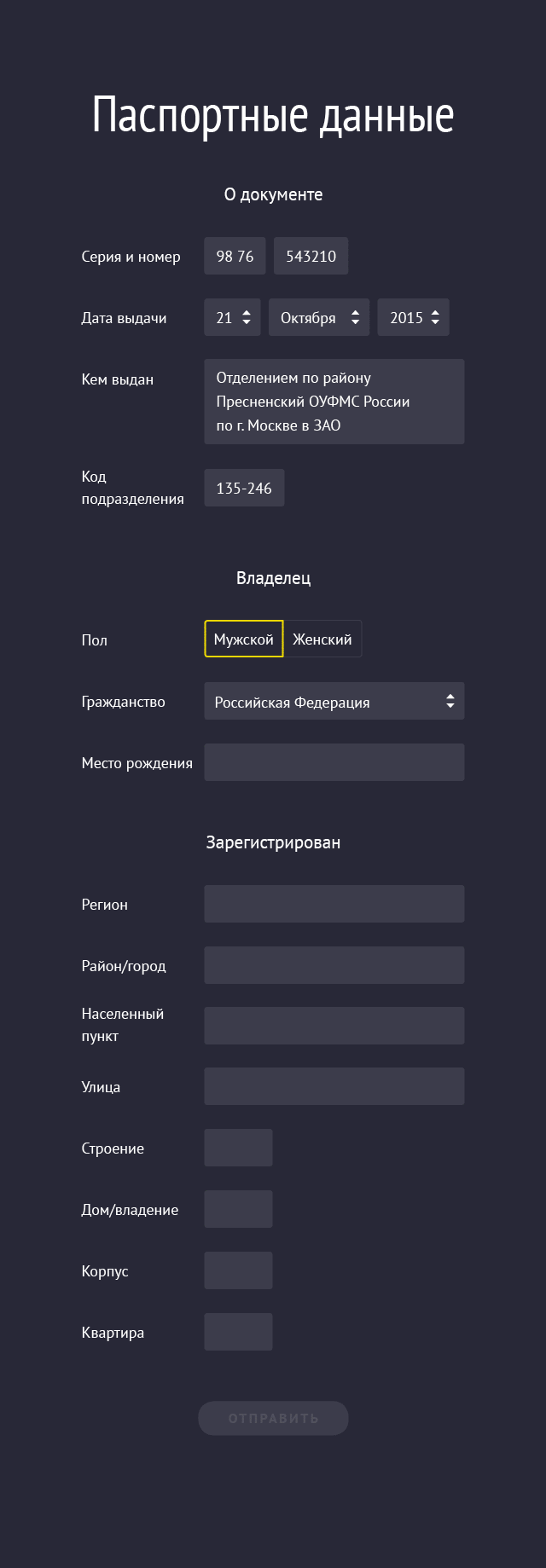The image size is (546, 1568).
Task: Focus the Квартира apartment input field
Action: pos(238,1332)
